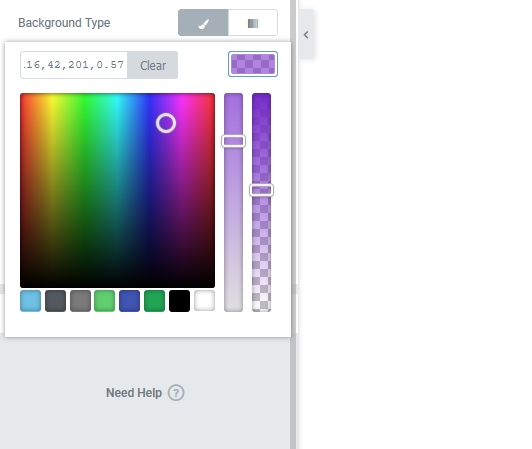Collapse the panel with the arrow handle
This screenshot has height=449, width=532.
[306, 35]
